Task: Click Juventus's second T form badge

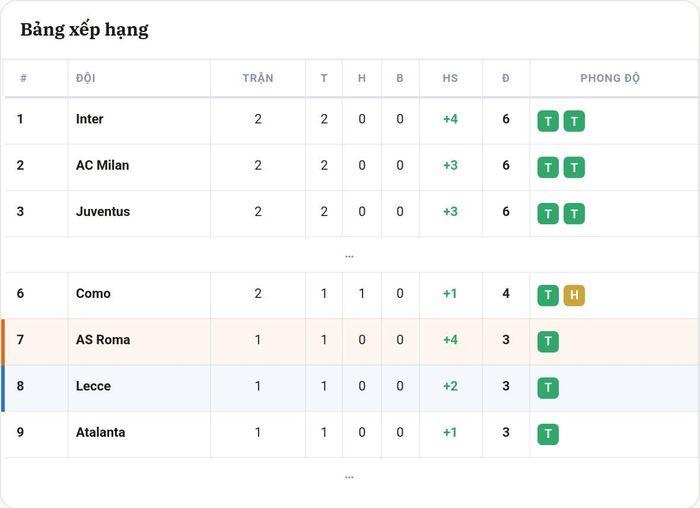Action: click(574, 214)
